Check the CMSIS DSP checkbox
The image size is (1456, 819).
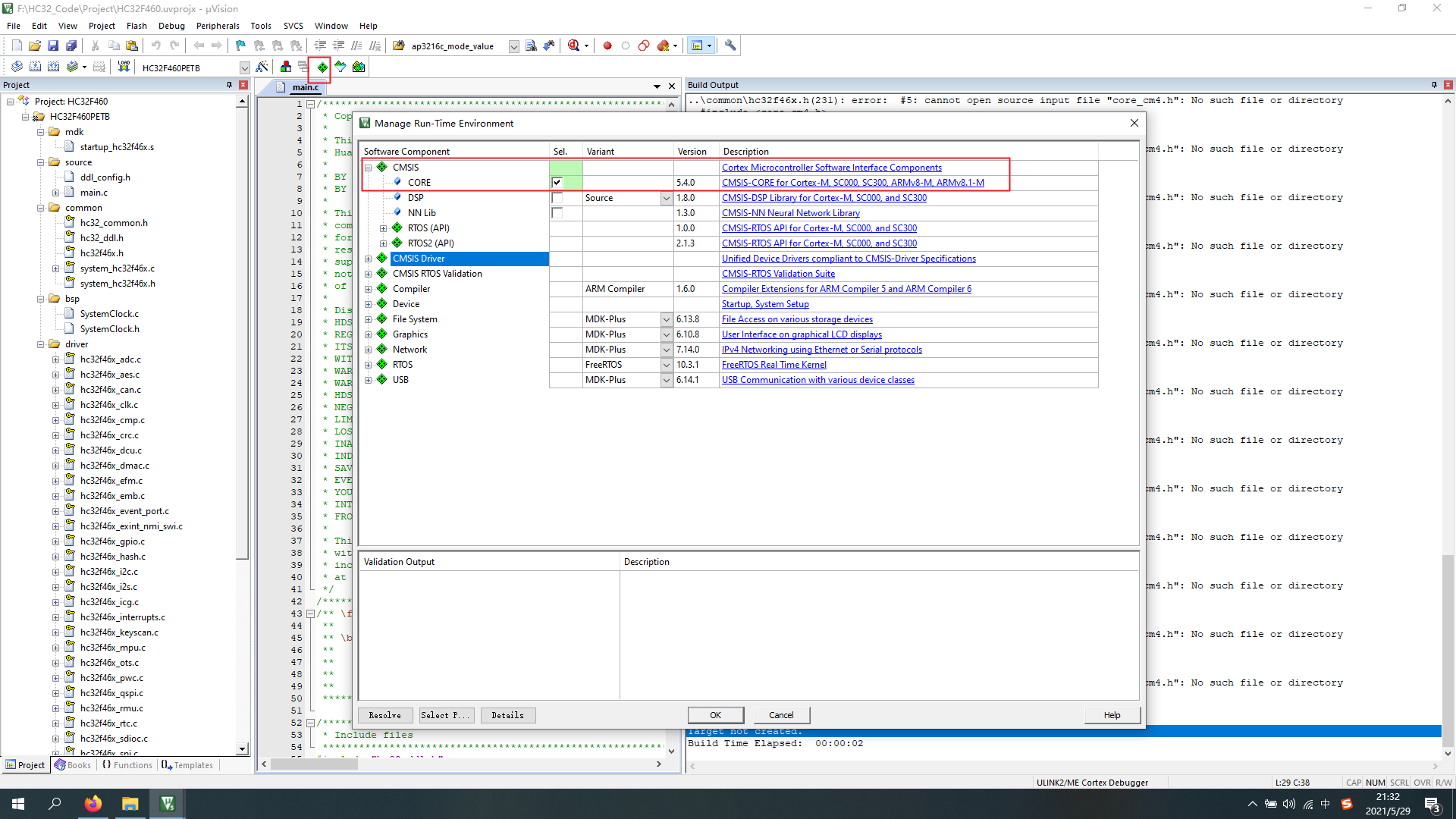point(557,198)
